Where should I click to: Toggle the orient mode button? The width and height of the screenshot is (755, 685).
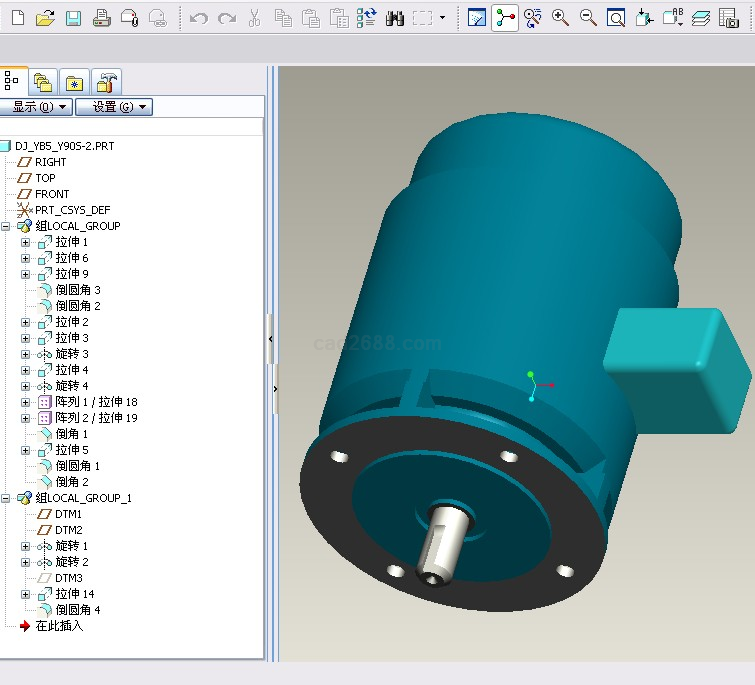coord(532,18)
